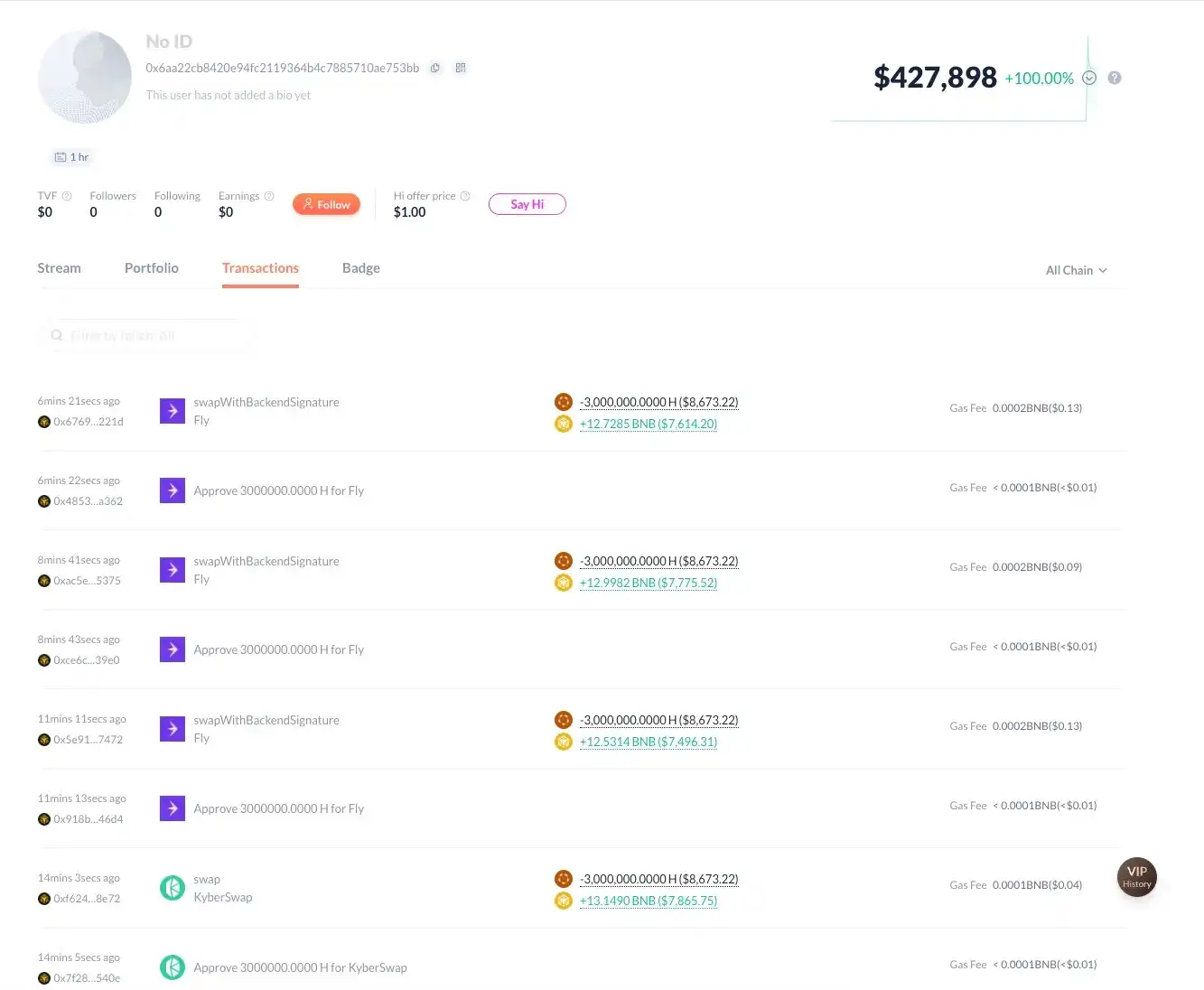
Task: Copy the wallet address icon
Action: (435, 68)
